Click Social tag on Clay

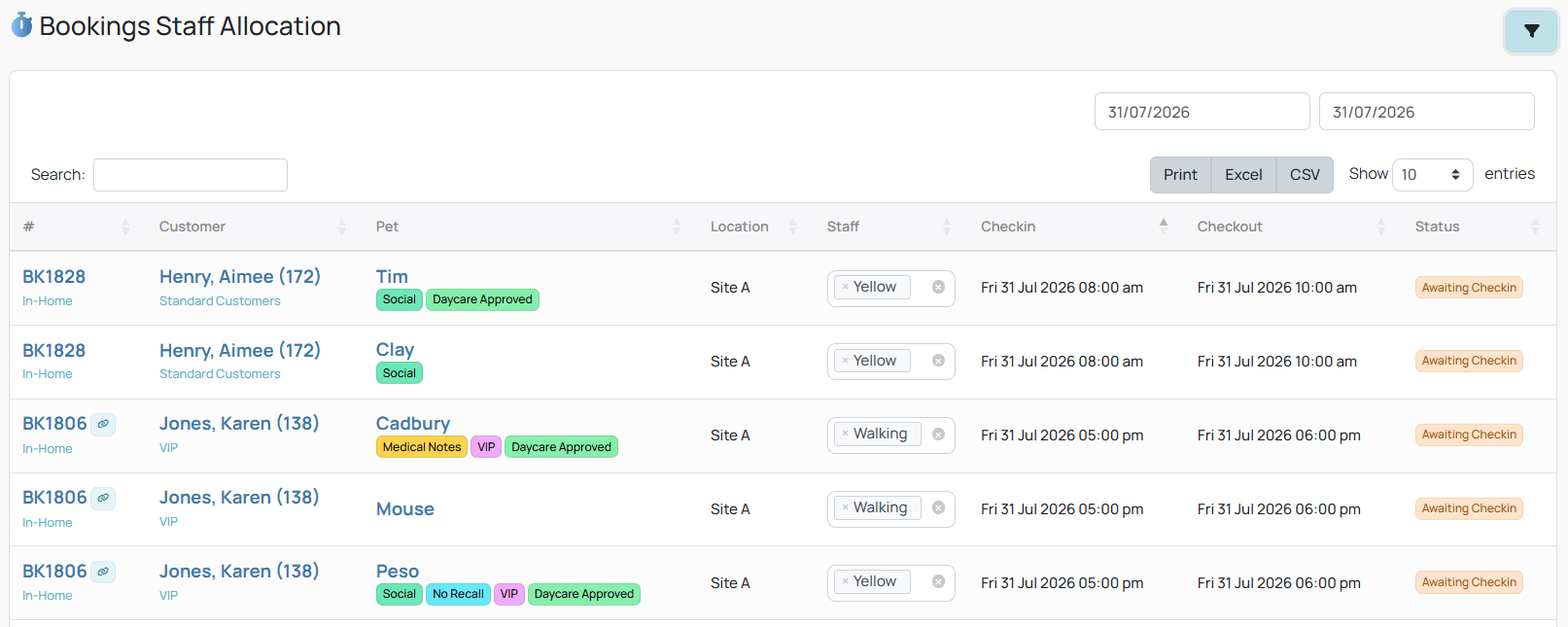click(400, 373)
